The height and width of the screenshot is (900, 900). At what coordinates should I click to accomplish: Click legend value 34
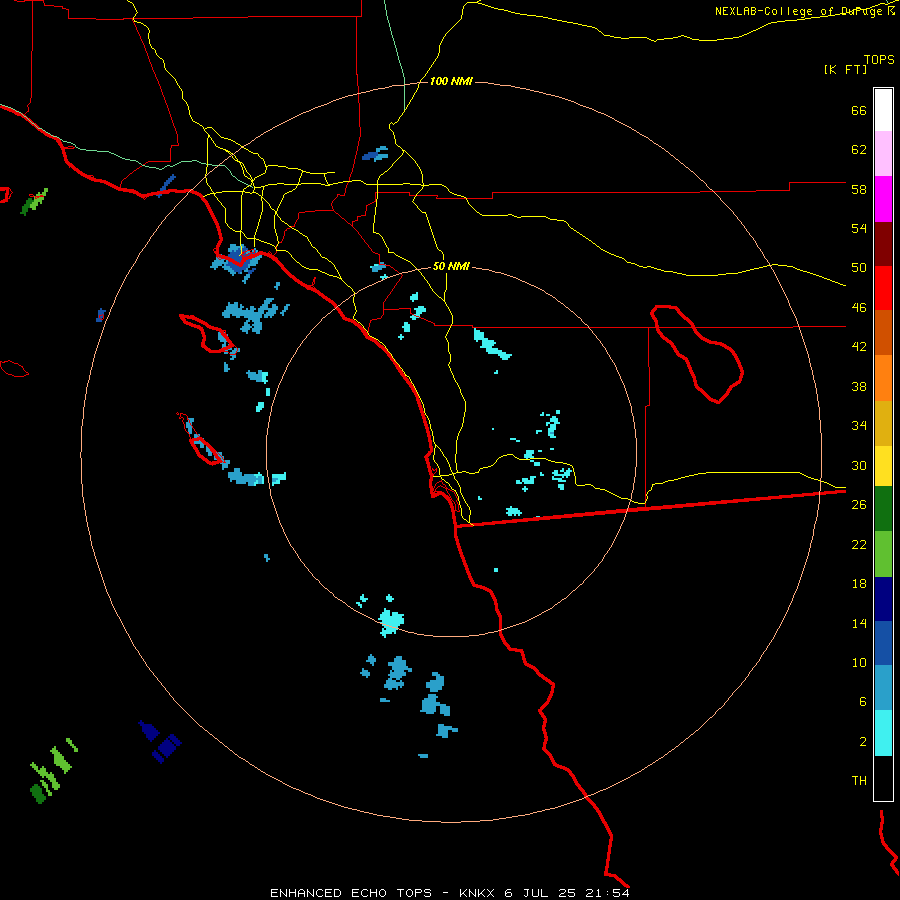click(859, 426)
